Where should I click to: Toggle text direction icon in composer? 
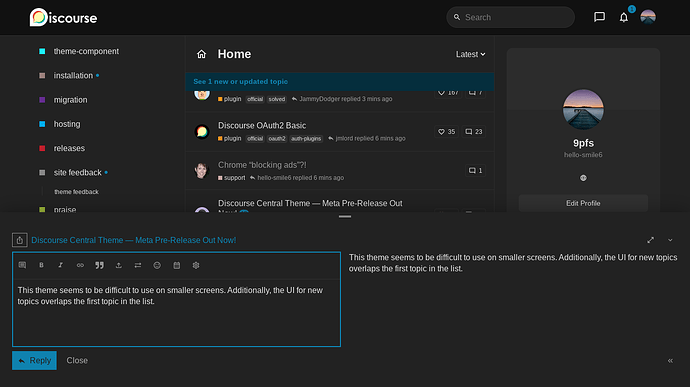point(138,265)
